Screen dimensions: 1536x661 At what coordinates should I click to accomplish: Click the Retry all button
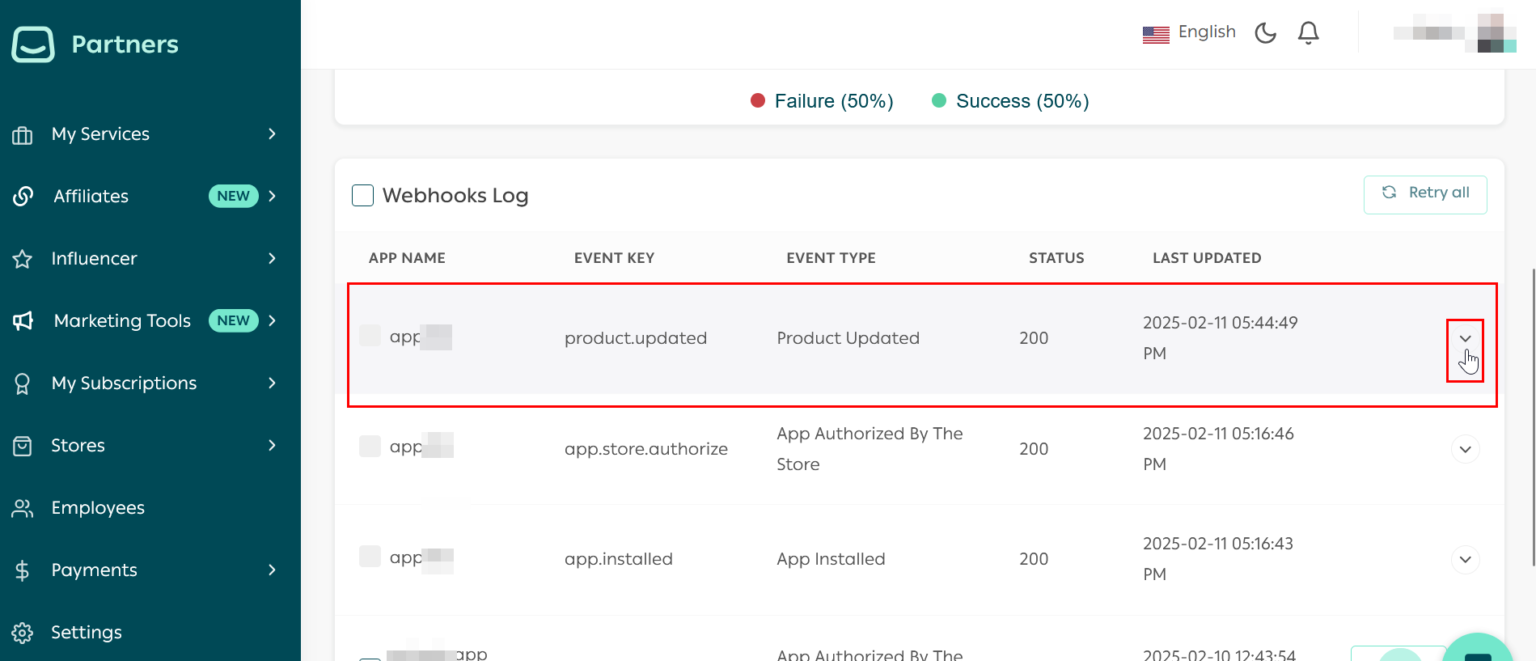1425,194
